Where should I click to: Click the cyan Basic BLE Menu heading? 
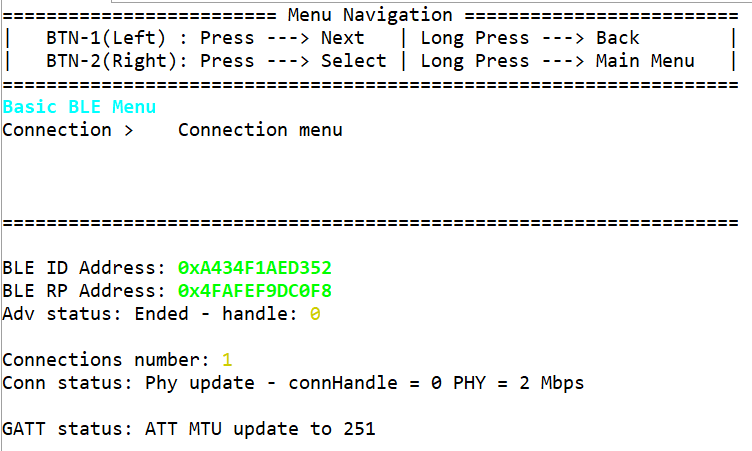tap(79, 107)
